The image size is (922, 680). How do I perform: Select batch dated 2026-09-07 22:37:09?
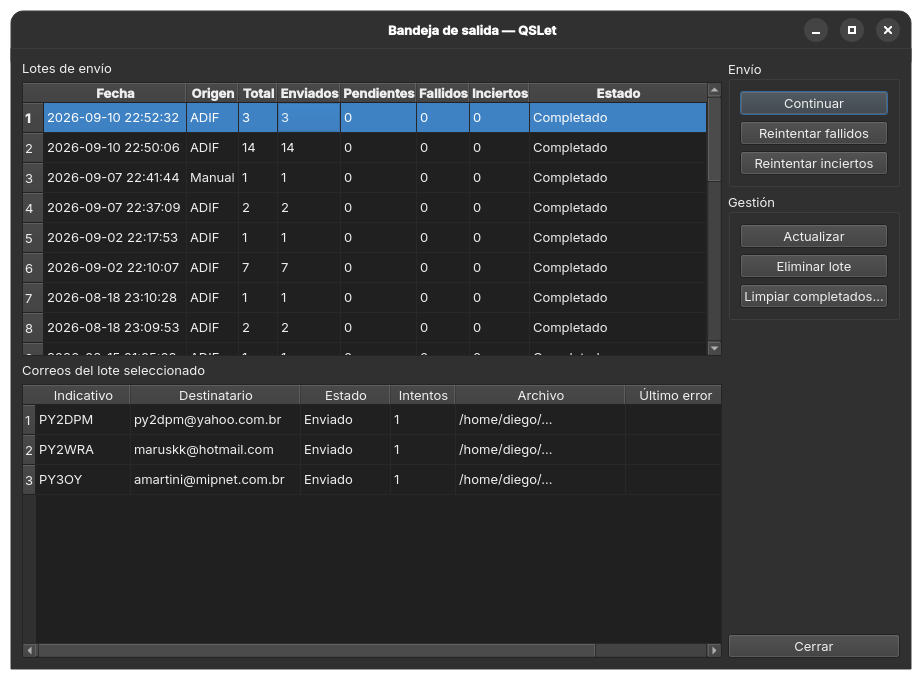(375, 208)
